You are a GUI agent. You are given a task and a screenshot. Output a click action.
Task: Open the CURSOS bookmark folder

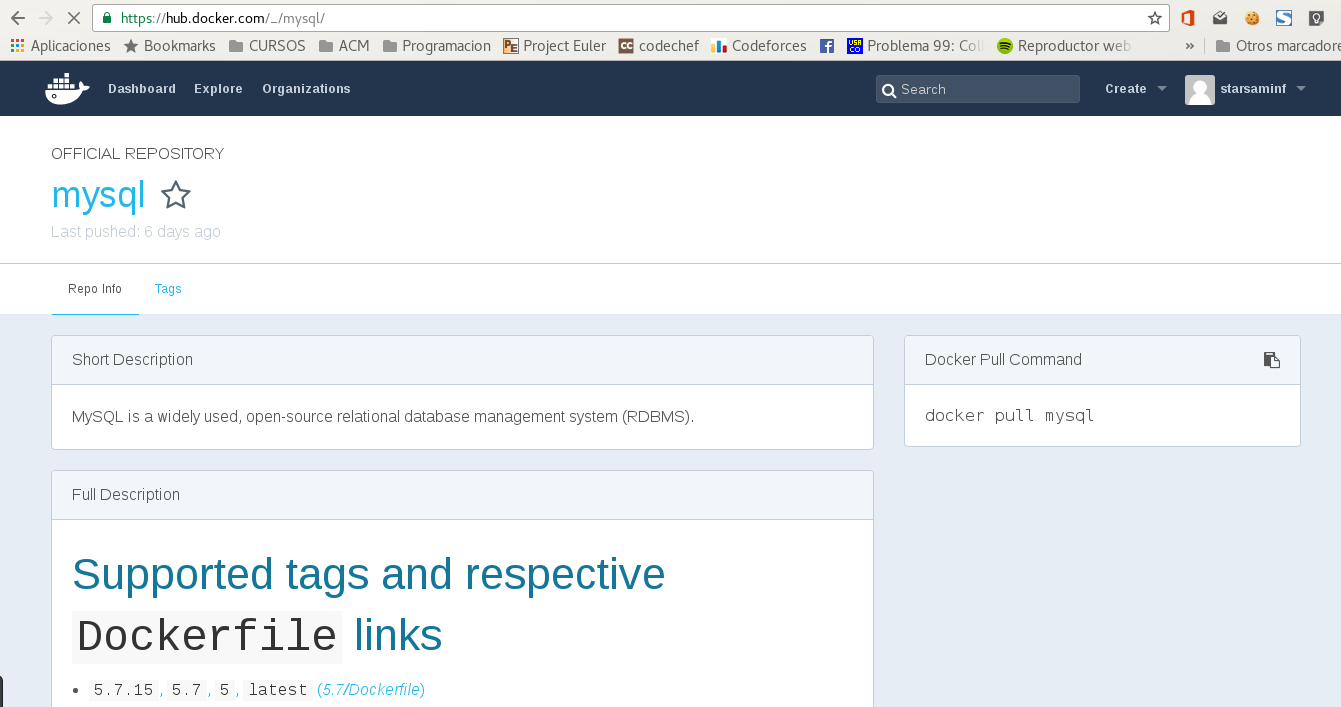(x=267, y=46)
